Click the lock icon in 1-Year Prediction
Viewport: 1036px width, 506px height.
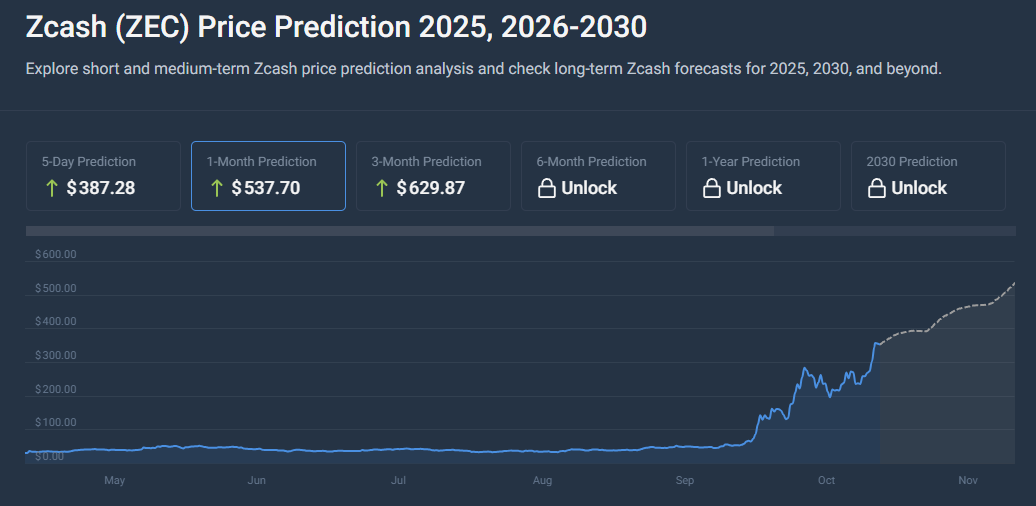point(711,188)
